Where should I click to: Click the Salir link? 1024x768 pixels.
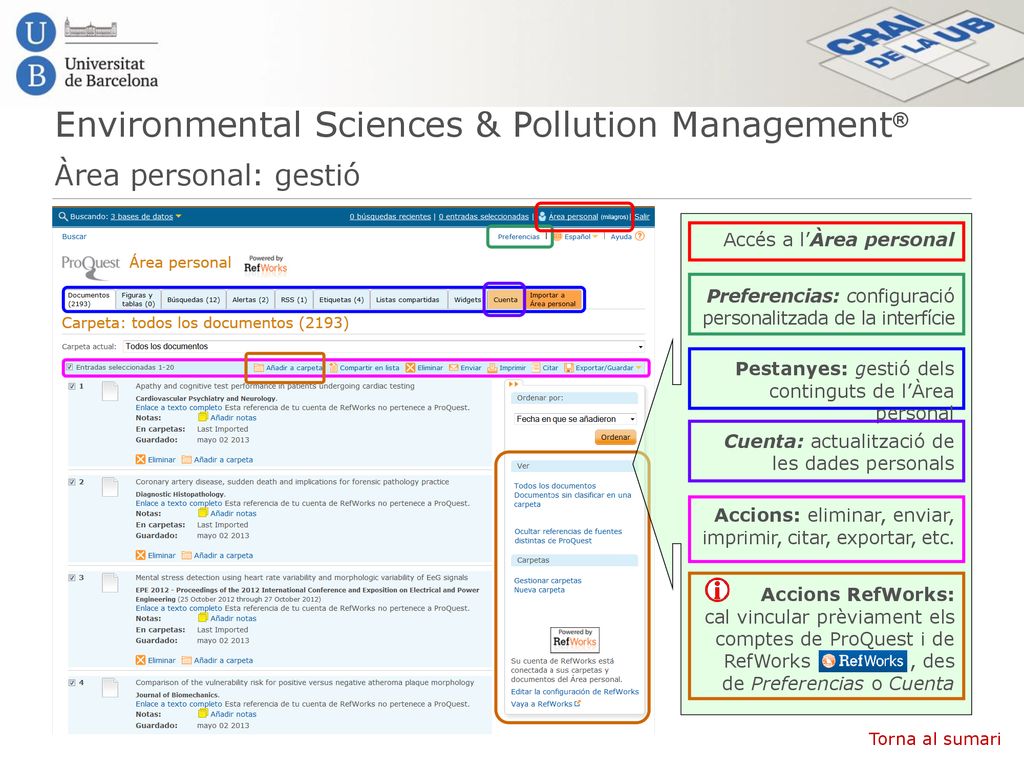click(x=642, y=216)
